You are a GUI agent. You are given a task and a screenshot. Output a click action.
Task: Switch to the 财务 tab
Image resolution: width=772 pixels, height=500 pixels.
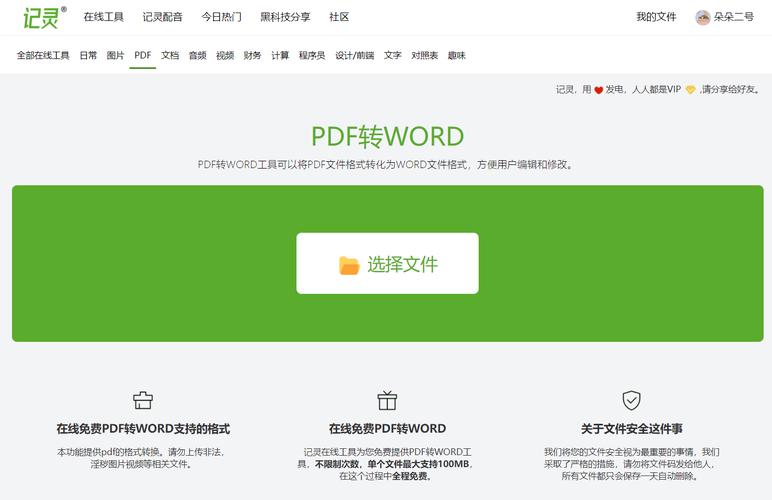[252, 55]
